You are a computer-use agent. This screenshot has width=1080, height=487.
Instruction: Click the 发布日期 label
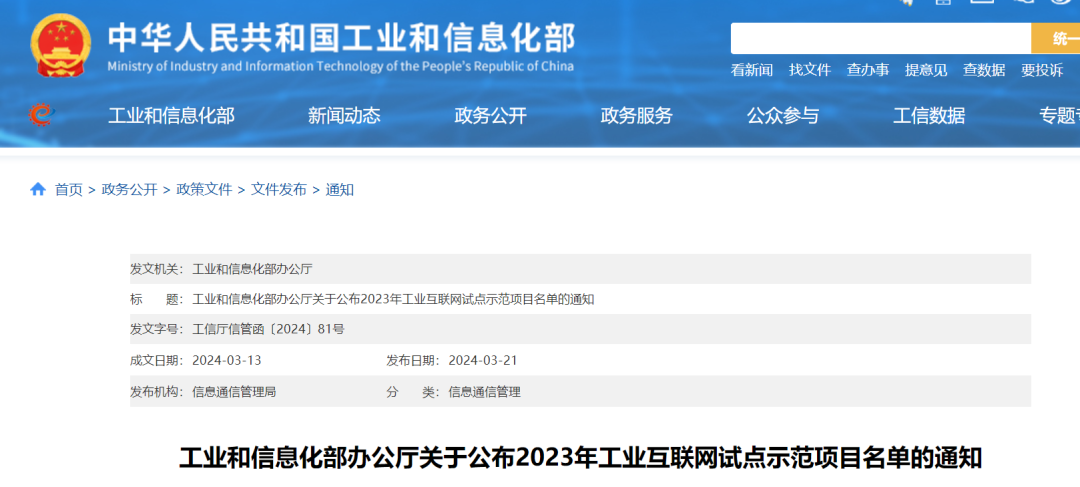click(x=413, y=360)
